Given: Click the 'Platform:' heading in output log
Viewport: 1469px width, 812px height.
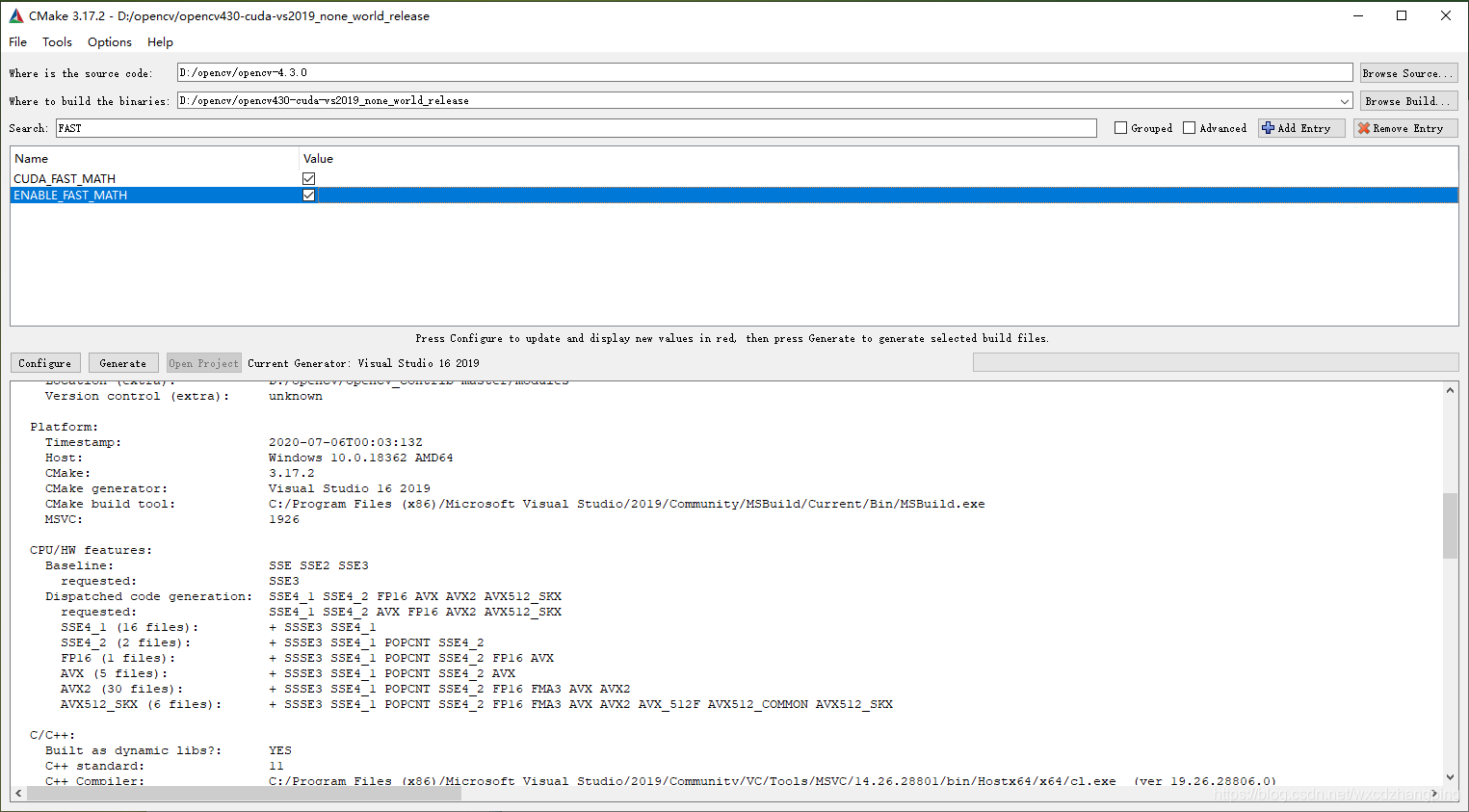Looking at the screenshot, I should click(x=64, y=427).
